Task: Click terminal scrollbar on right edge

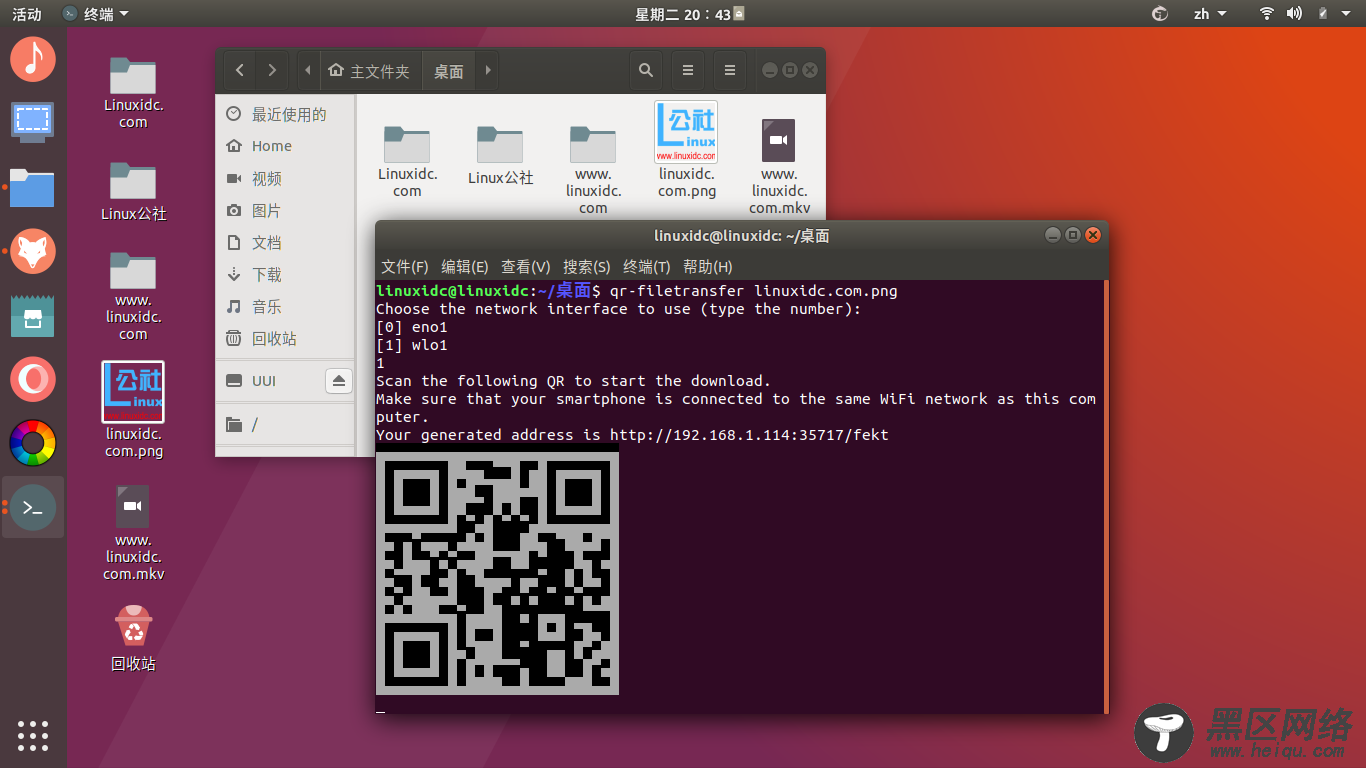Action: coord(1105,497)
